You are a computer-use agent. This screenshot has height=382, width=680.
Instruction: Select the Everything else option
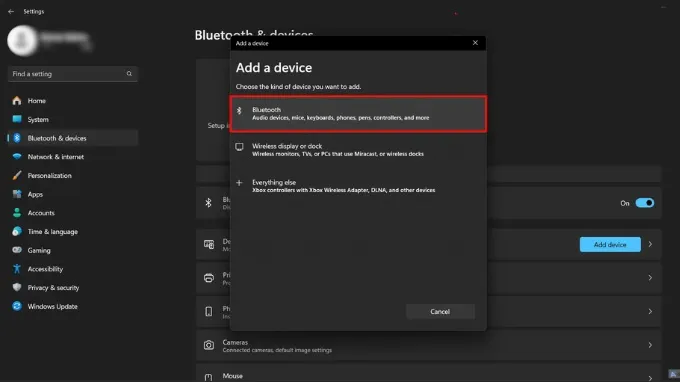(358, 186)
